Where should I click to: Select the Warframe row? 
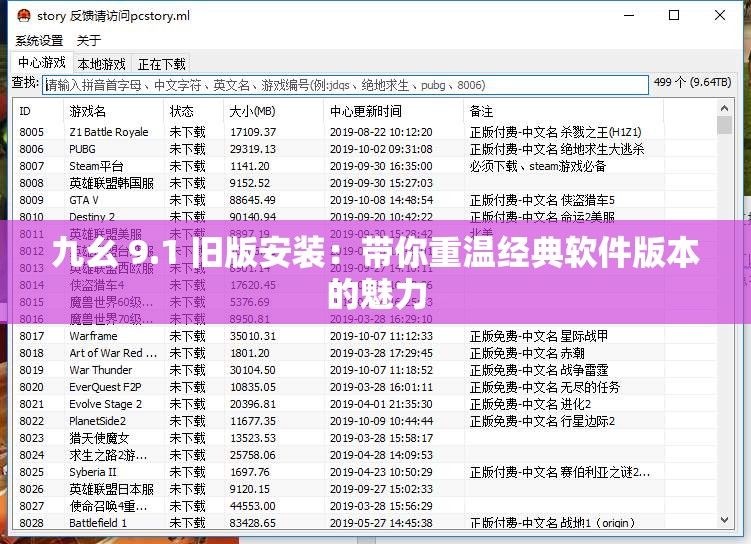(x=364, y=336)
